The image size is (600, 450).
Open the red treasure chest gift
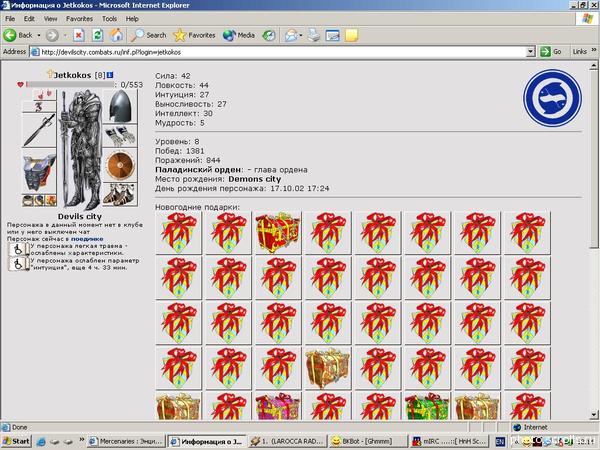pos(278,233)
